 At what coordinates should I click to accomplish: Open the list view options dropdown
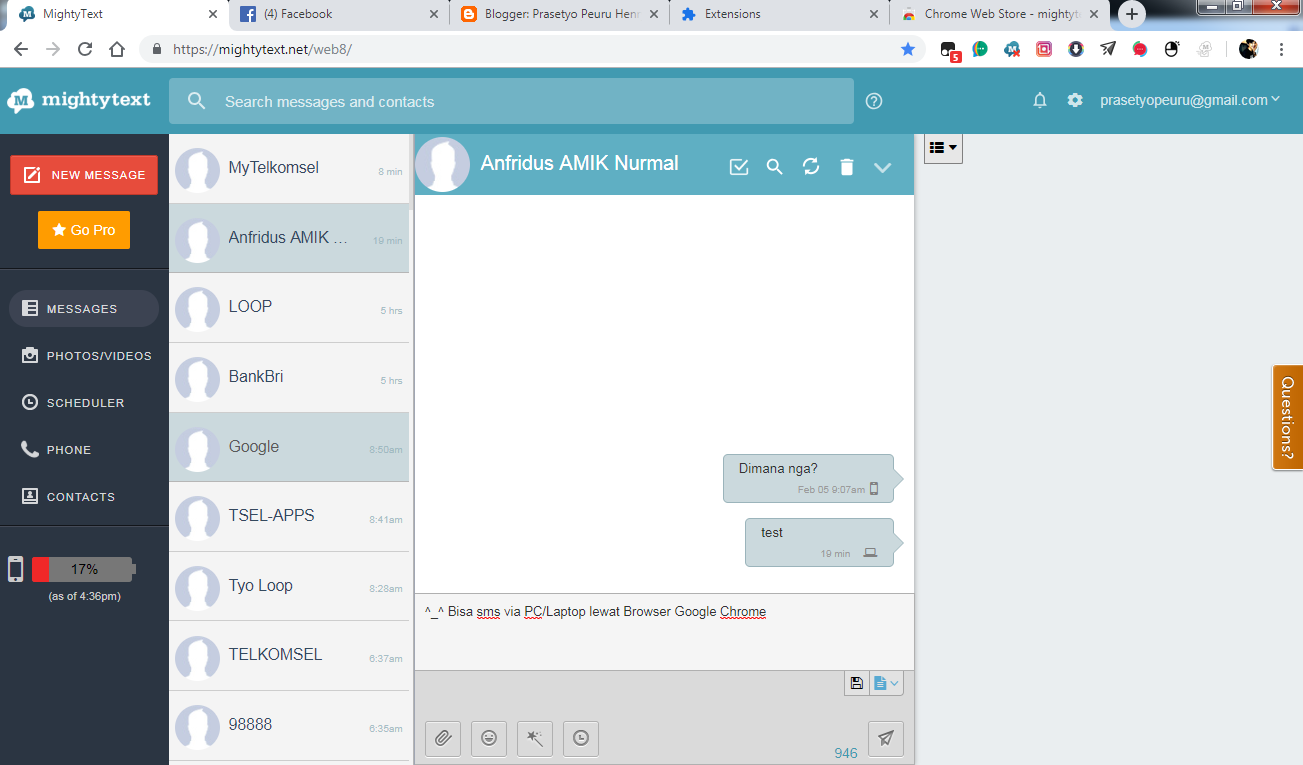tap(943, 148)
